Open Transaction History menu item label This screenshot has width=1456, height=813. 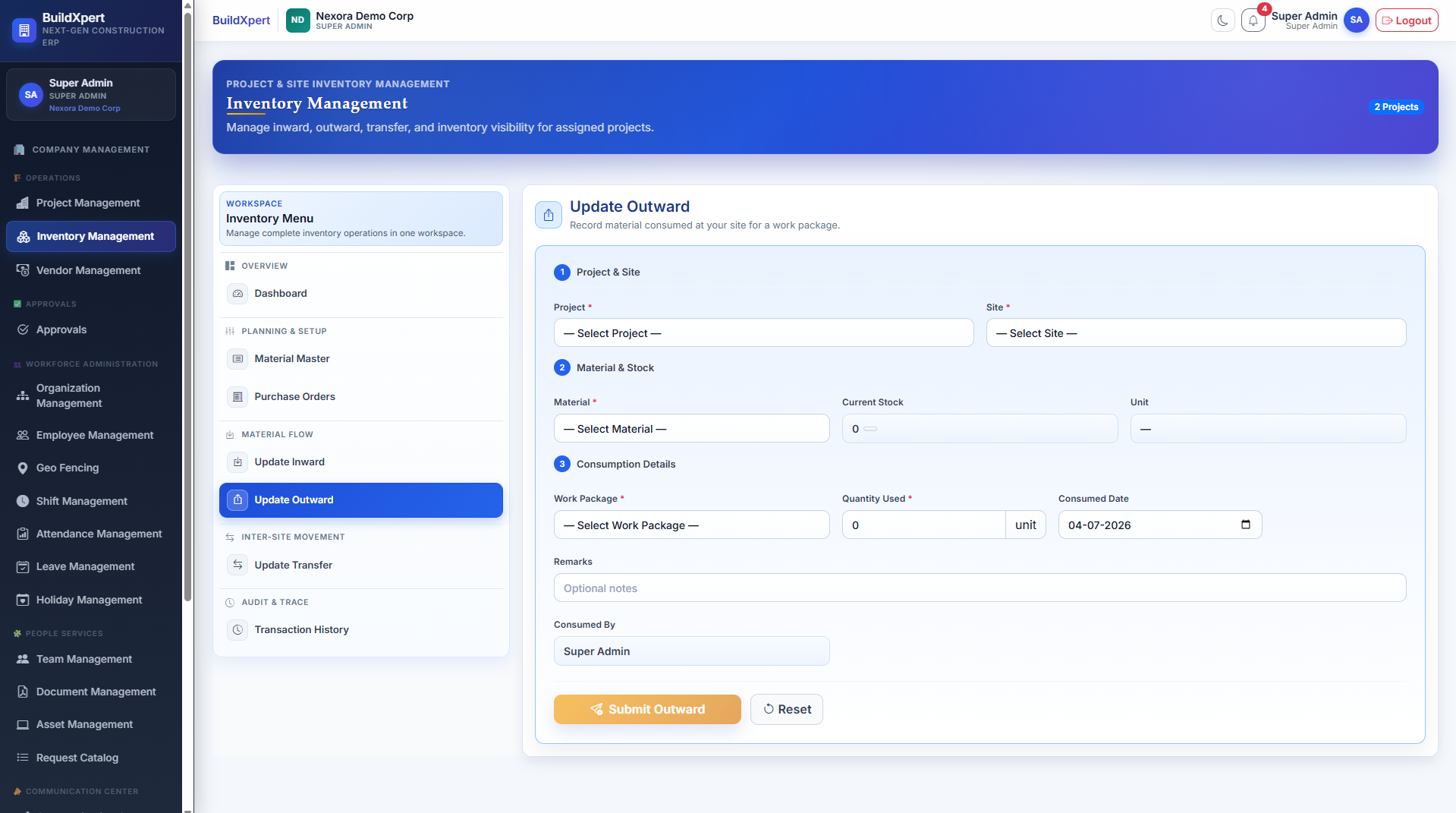pos(301,630)
